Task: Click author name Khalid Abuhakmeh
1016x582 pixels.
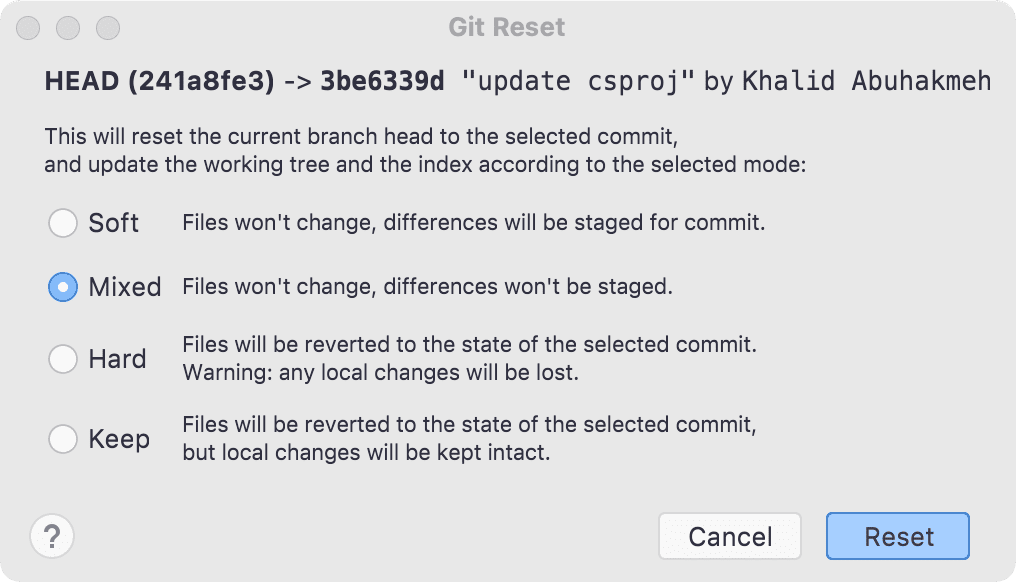Action: coord(866,81)
